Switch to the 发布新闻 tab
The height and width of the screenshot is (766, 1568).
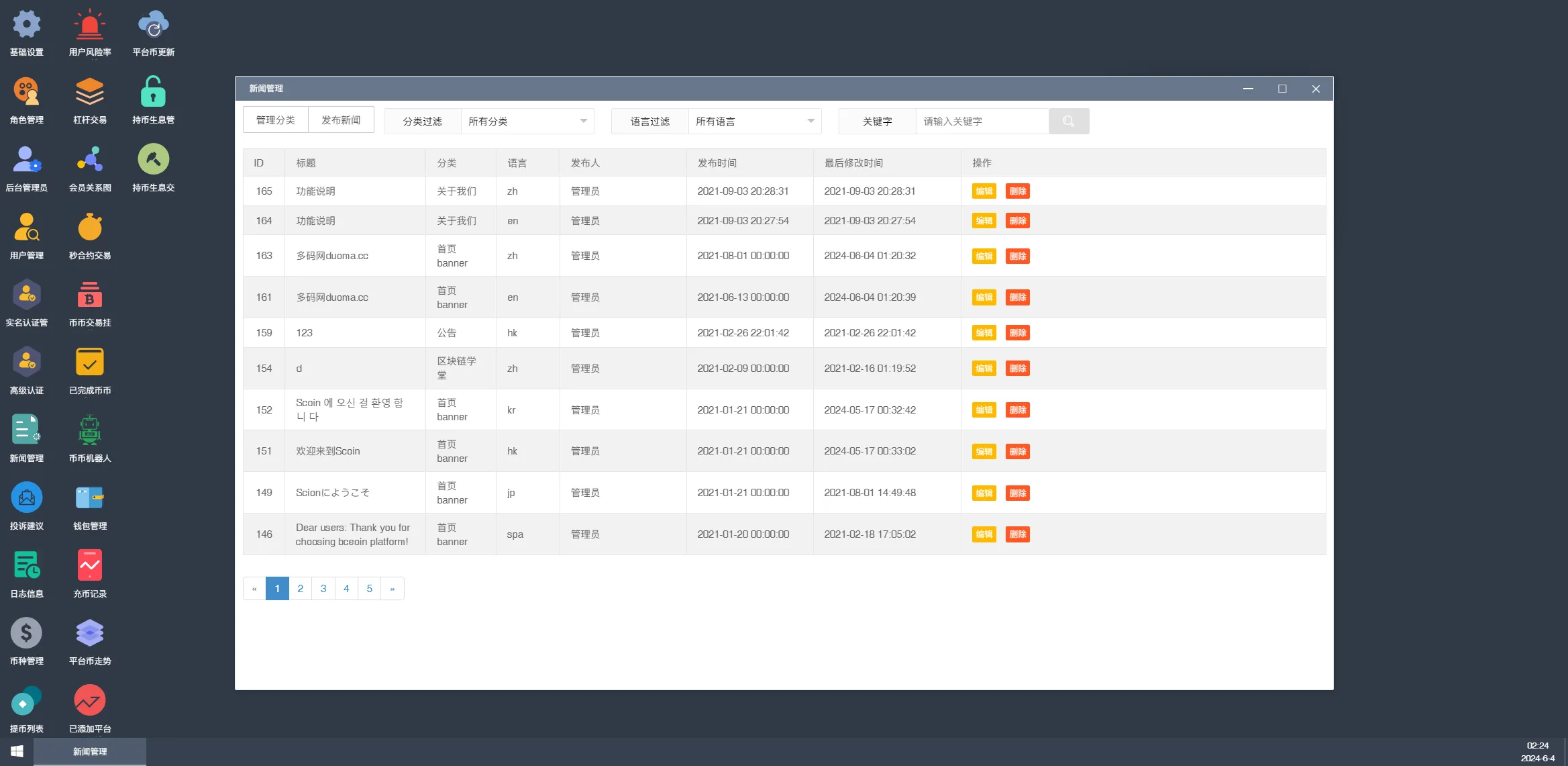click(341, 120)
